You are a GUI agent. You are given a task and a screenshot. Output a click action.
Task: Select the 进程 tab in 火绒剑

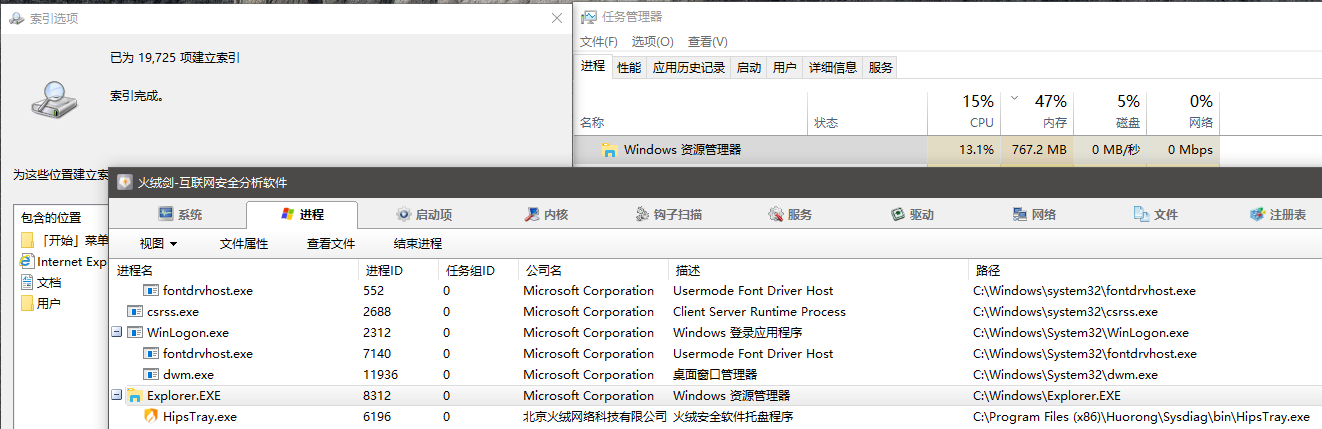(x=301, y=215)
